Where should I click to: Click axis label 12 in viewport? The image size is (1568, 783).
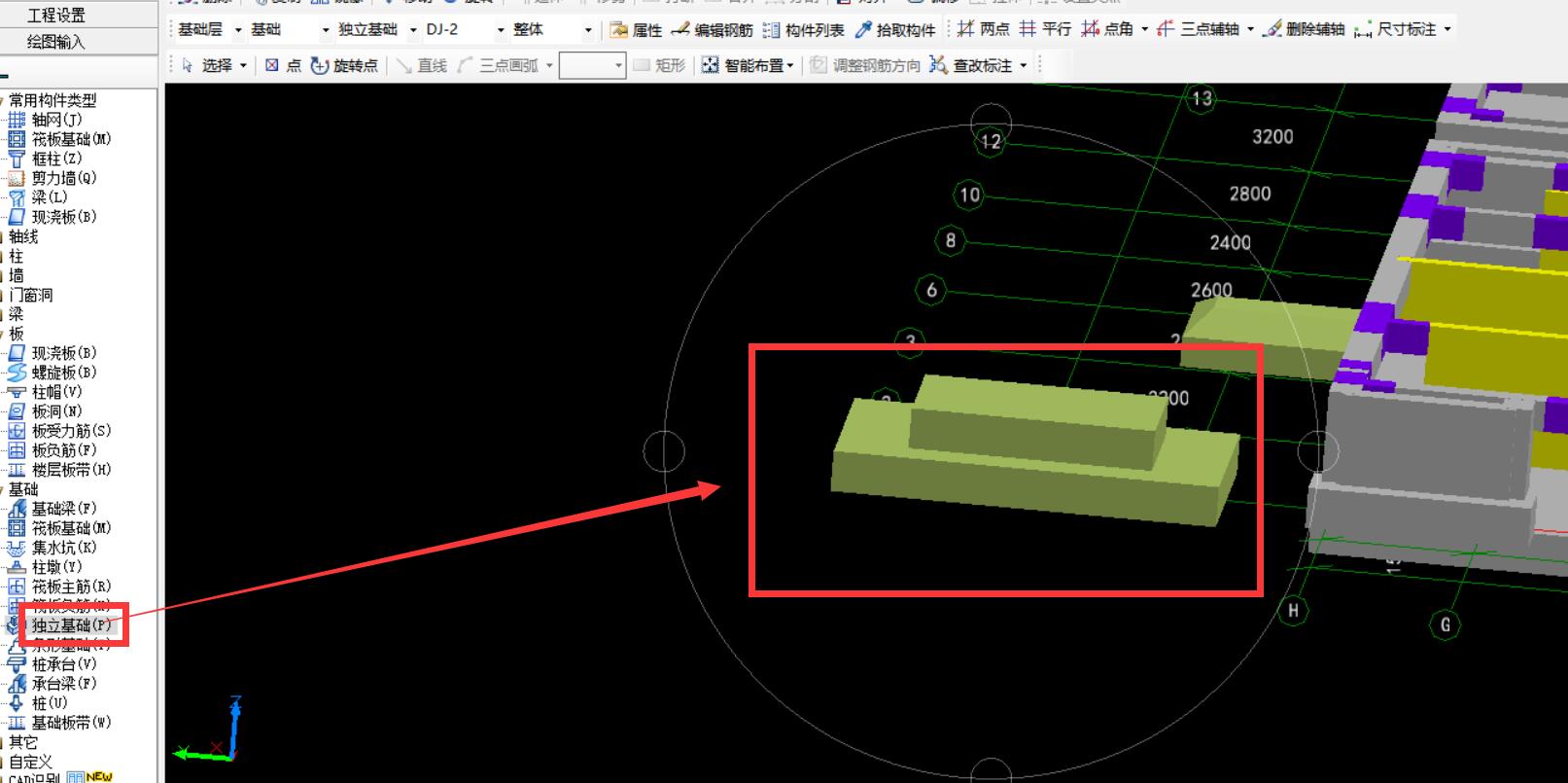tap(991, 141)
